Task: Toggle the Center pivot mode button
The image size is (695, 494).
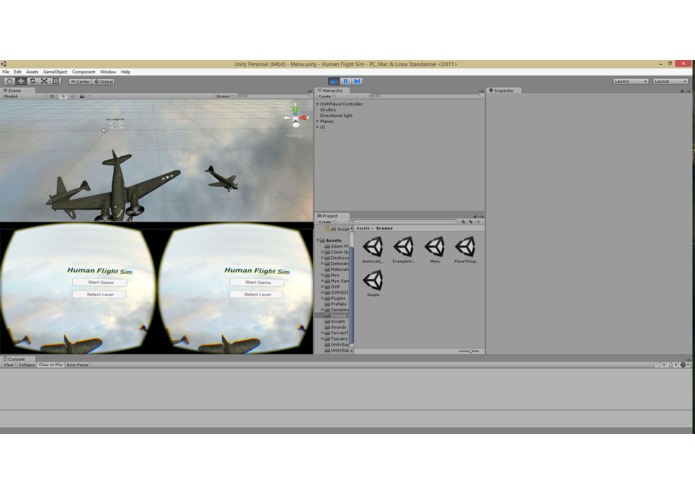Action: point(80,82)
